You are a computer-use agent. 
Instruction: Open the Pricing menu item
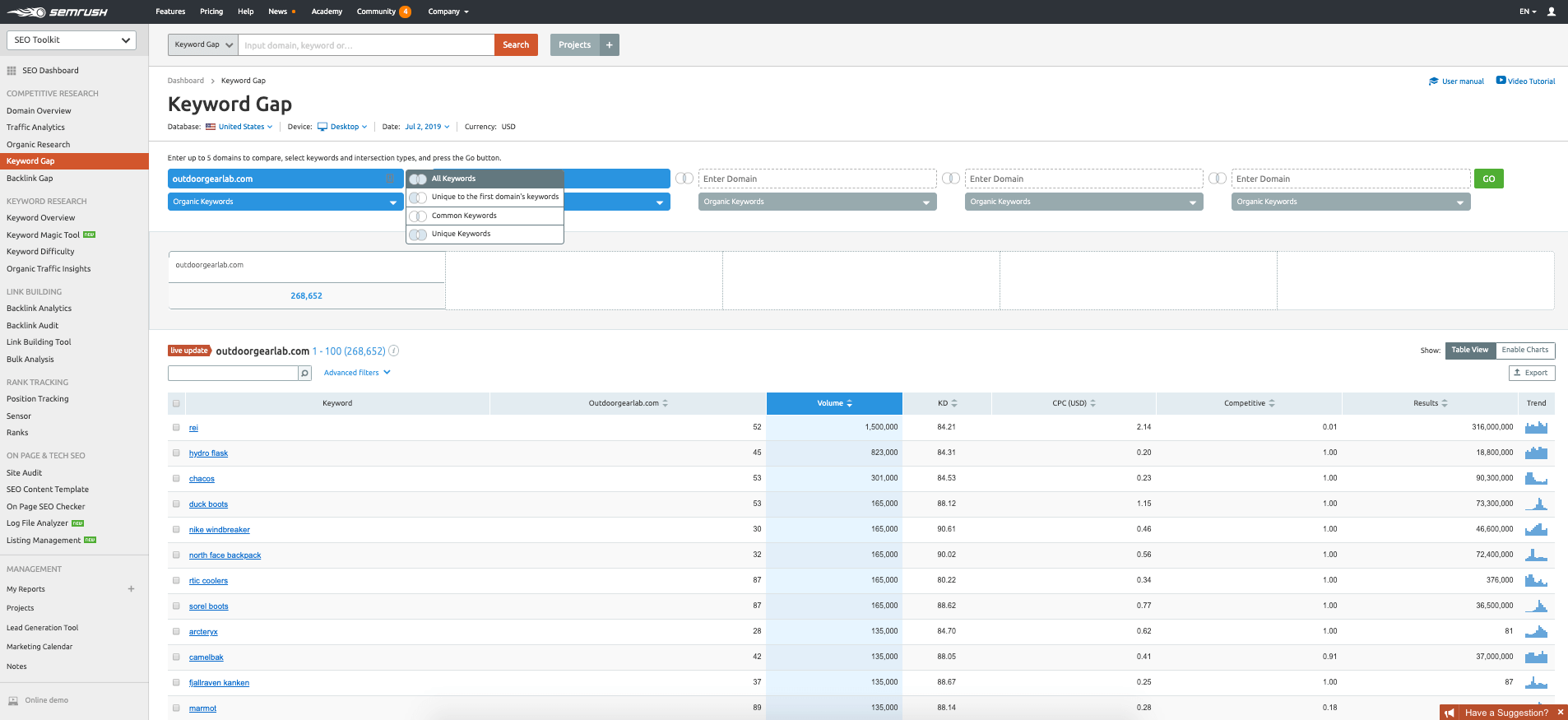point(211,12)
